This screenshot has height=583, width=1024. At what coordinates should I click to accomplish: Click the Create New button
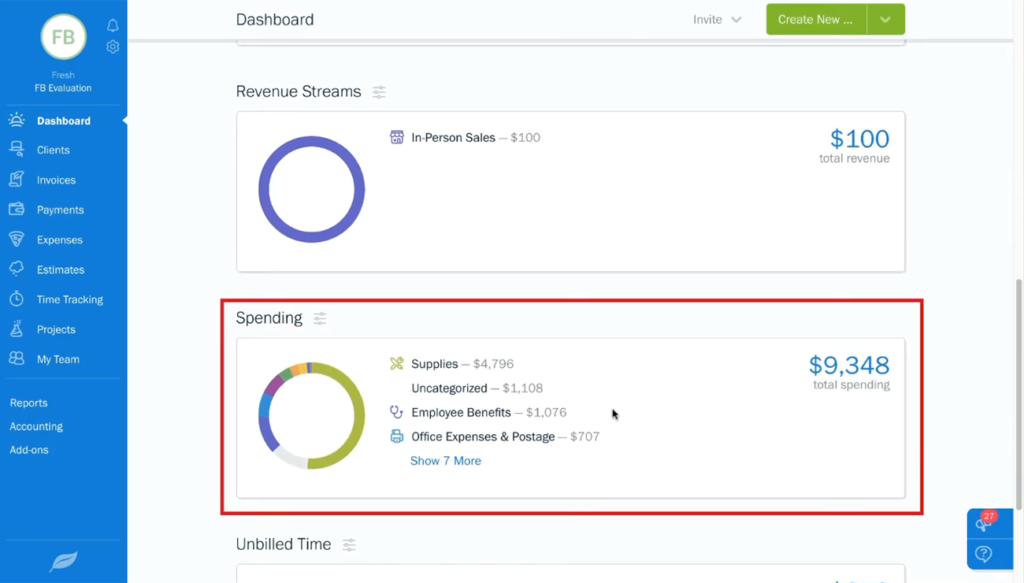[815, 19]
